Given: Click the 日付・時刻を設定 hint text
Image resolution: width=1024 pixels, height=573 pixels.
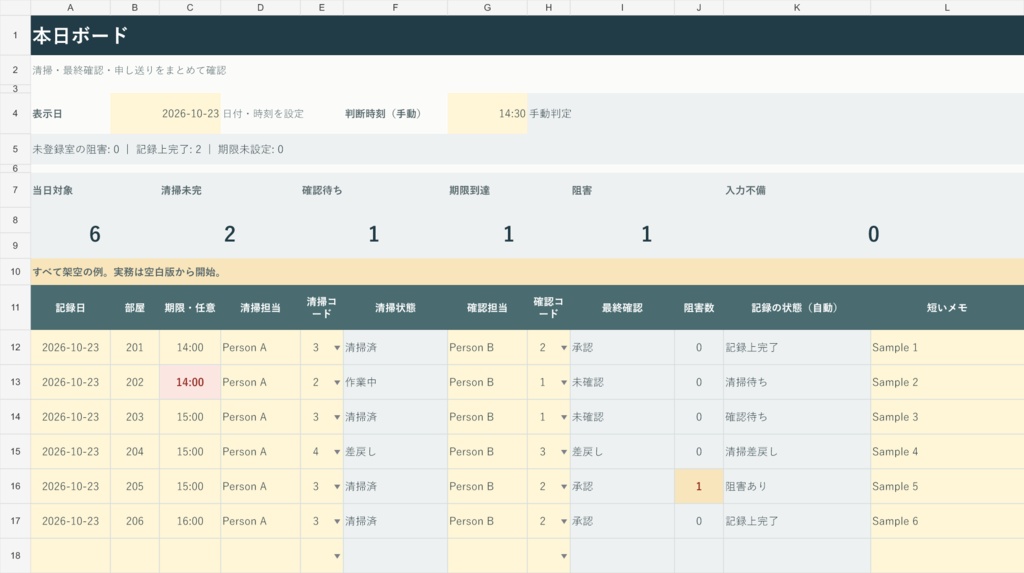Looking at the screenshot, I should point(263,114).
